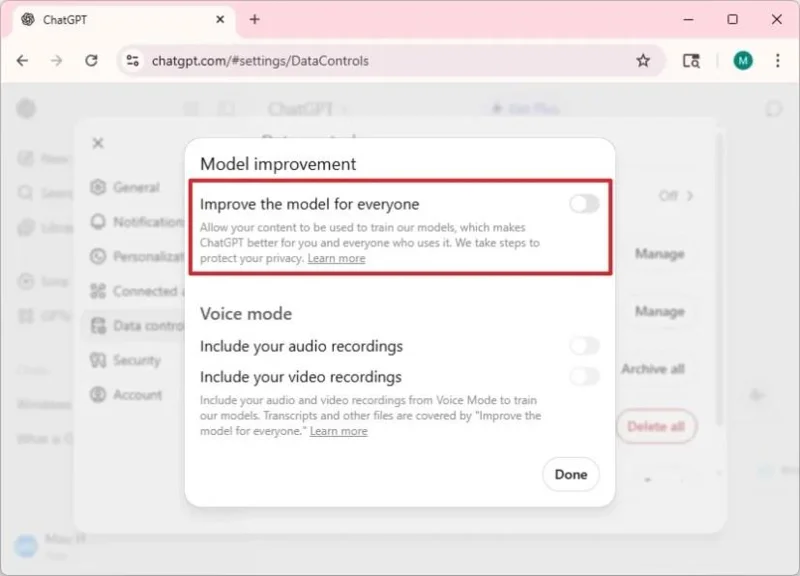800x576 pixels.
Task: Click the General gear icon
Action: point(98,187)
